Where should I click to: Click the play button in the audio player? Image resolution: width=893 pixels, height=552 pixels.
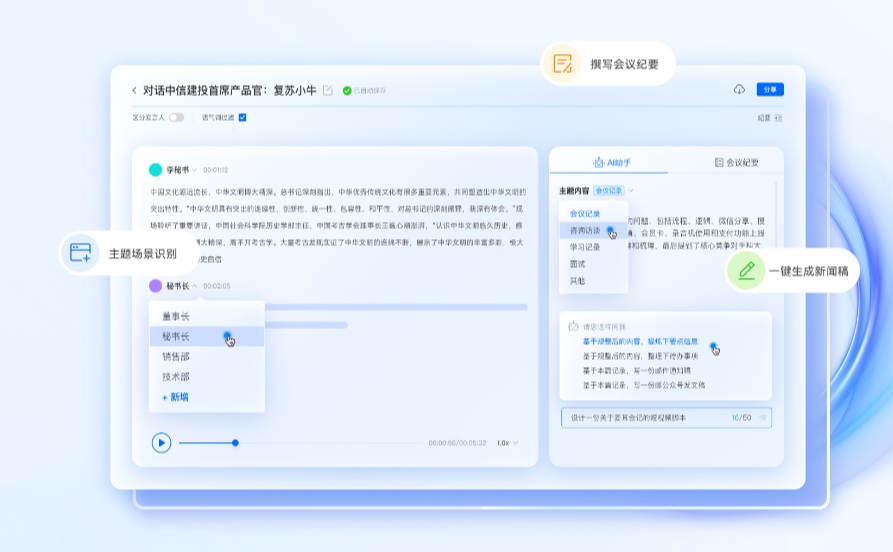[x=161, y=443]
